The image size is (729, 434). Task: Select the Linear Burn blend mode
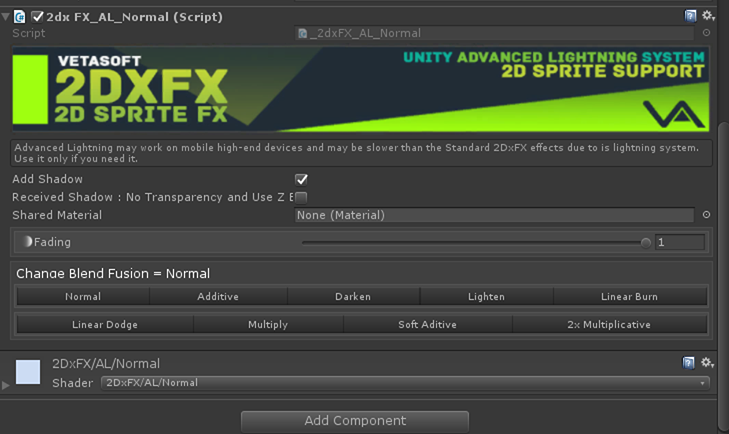point(630,296)
